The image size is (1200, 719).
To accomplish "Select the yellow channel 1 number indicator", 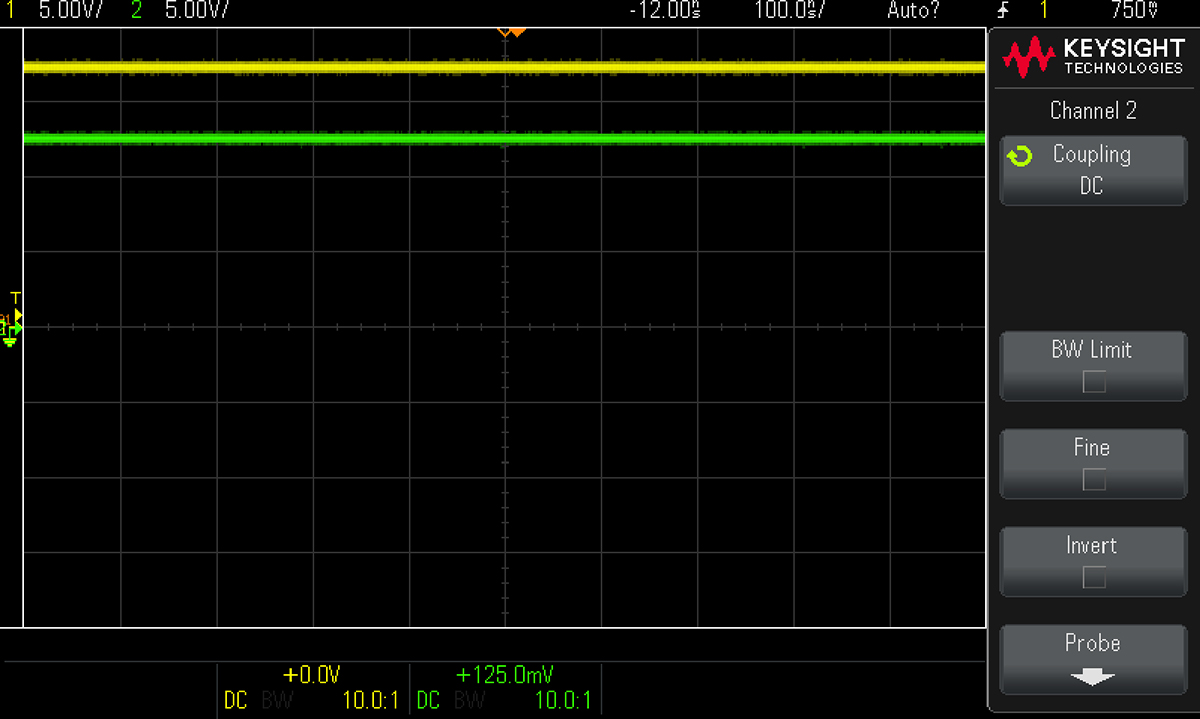I will pyautogui.click(x=10, y=11).
